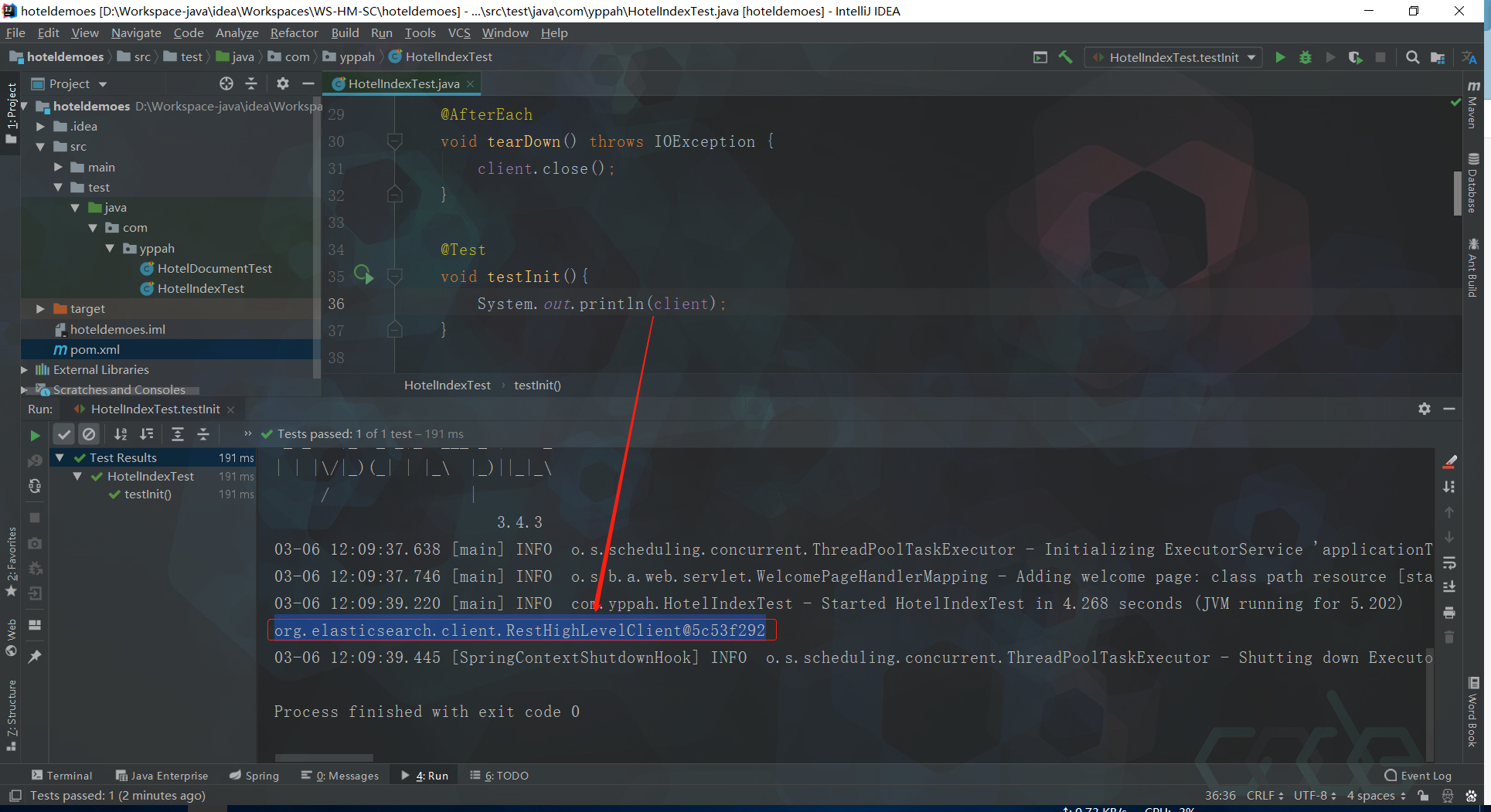Screen dimensions: 1491x812
Task: Open Project panel settings gear
Action: 283,83
